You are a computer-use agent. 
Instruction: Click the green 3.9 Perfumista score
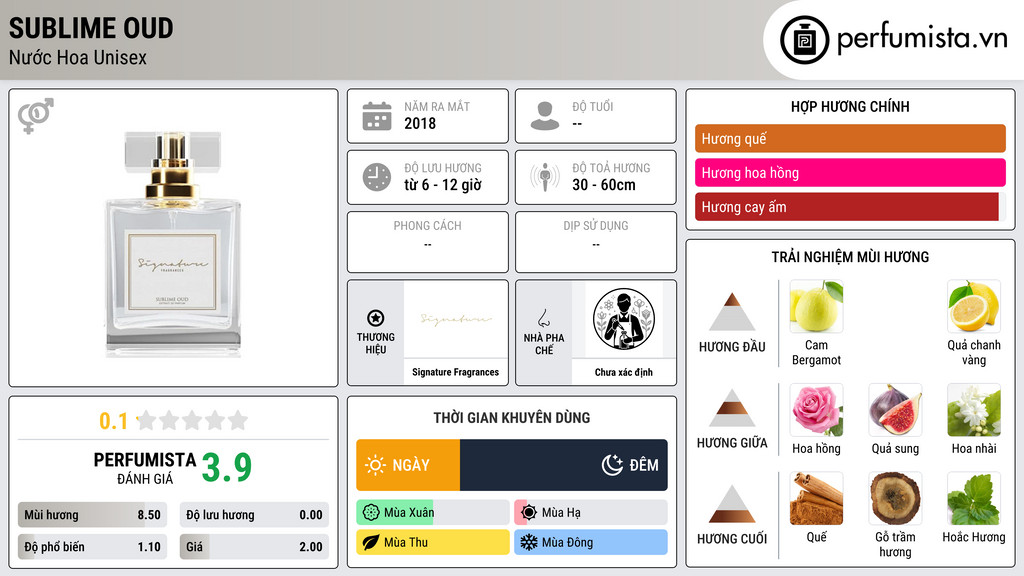pos(227,468)
